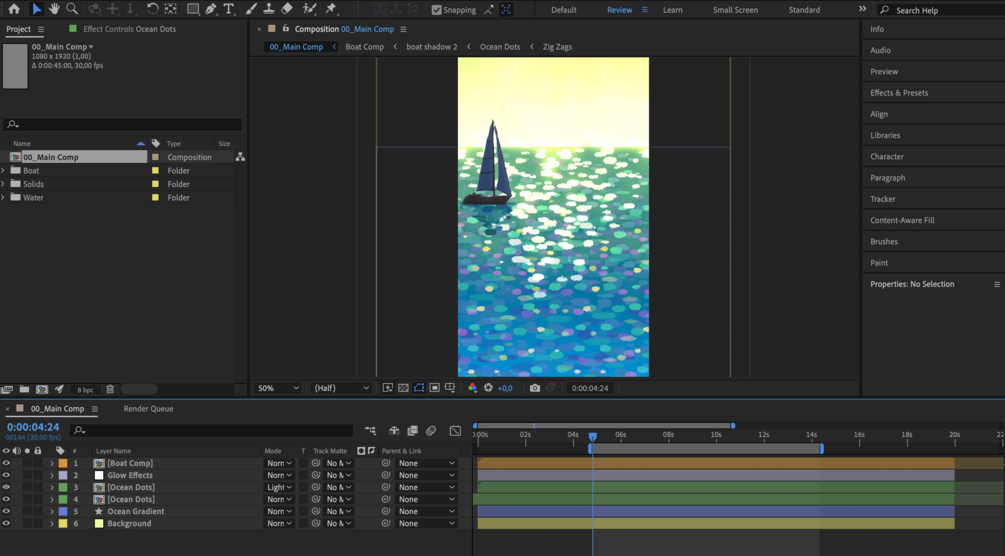This screenshot has height=556, width=1005.
Task: Delete selected item with trash icon
Action: tap(110, 389)
